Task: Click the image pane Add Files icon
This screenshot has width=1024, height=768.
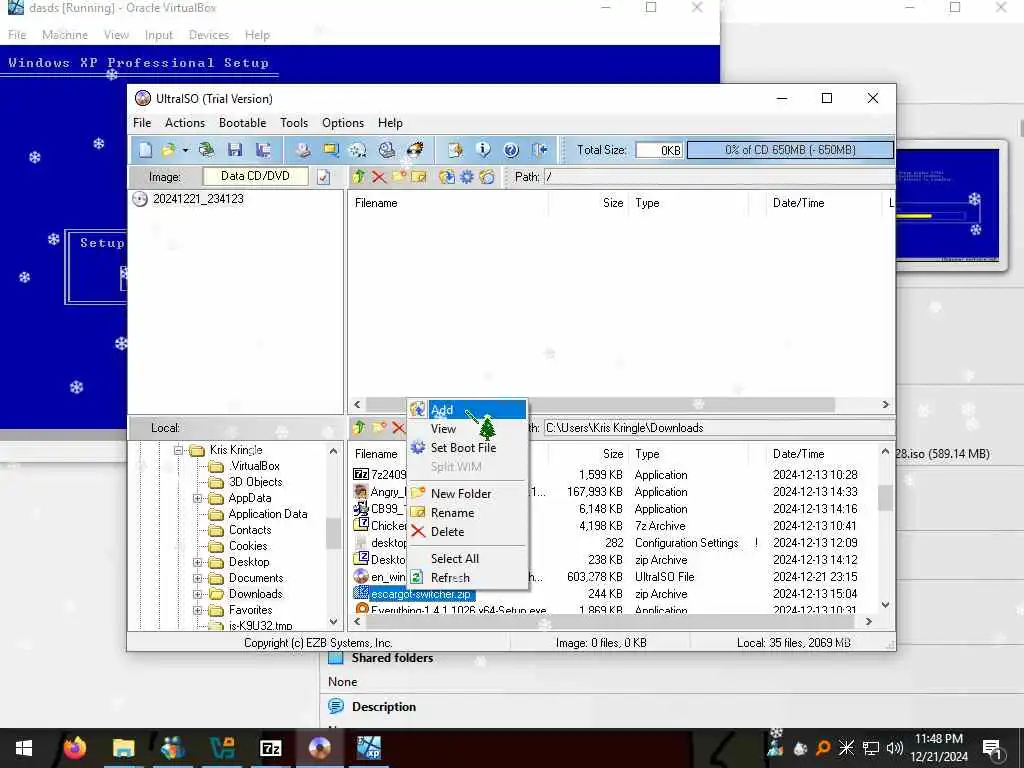Action: pyautogui.click(x=447, y=176)
